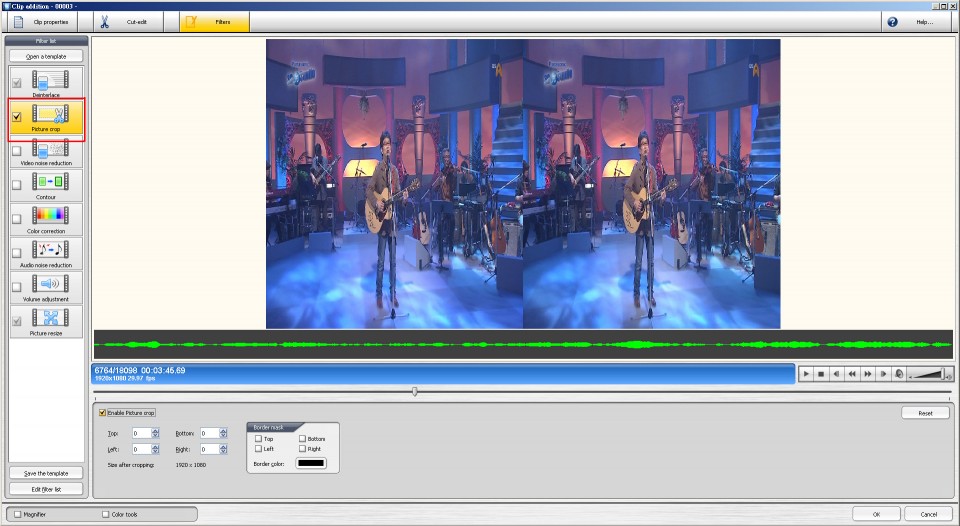Click the blue frame counter bar
Viewport: 960px width, 526px height.
pyautogui.click(x=443, y=374)
